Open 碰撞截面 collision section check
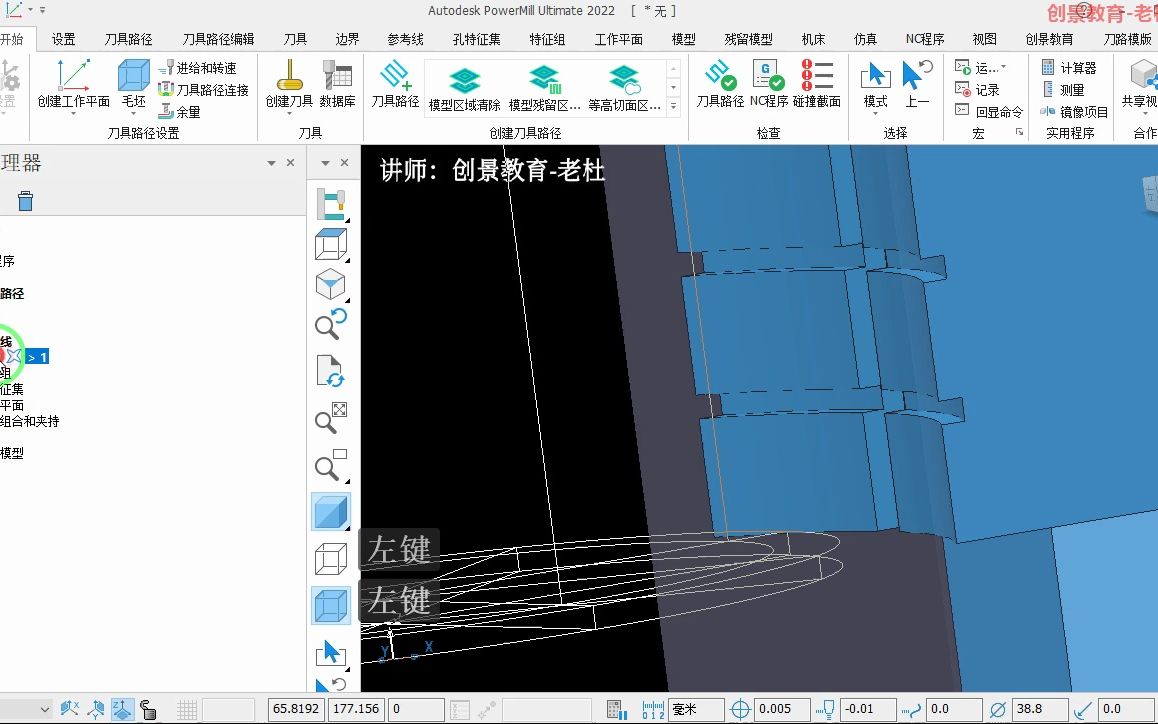Image resolution: width=1158 pixels, height=724 pixels. pyautogui.click(x=817, y=83)
